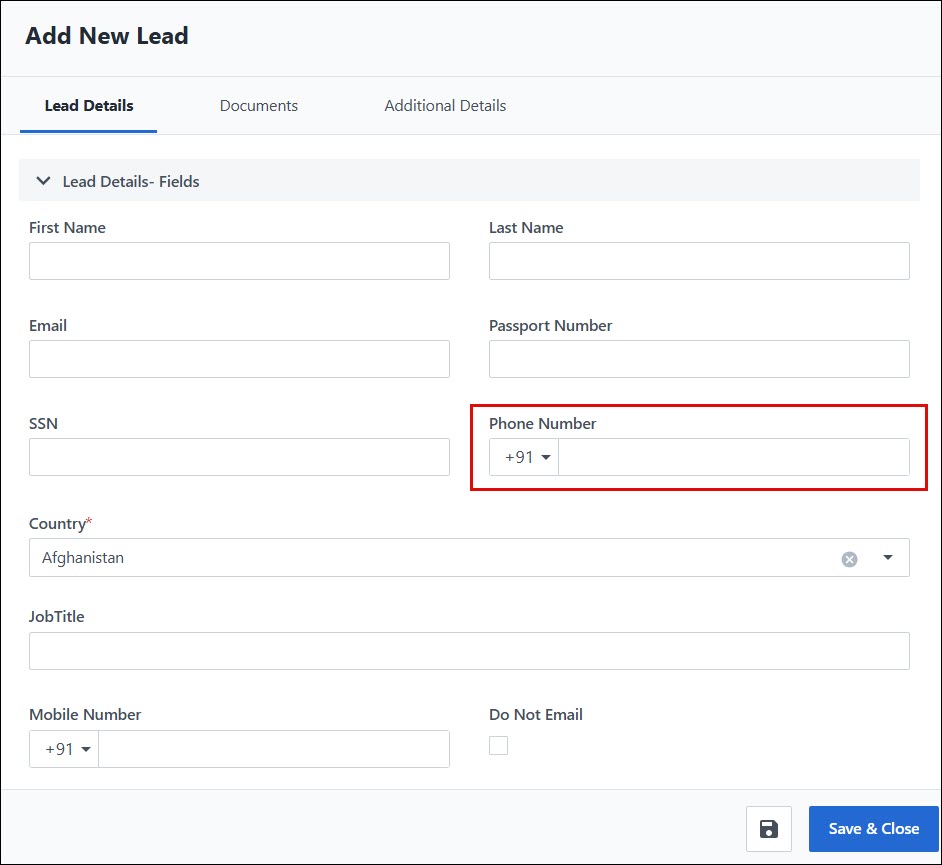Focus the SSN input field

click(239, 457)
